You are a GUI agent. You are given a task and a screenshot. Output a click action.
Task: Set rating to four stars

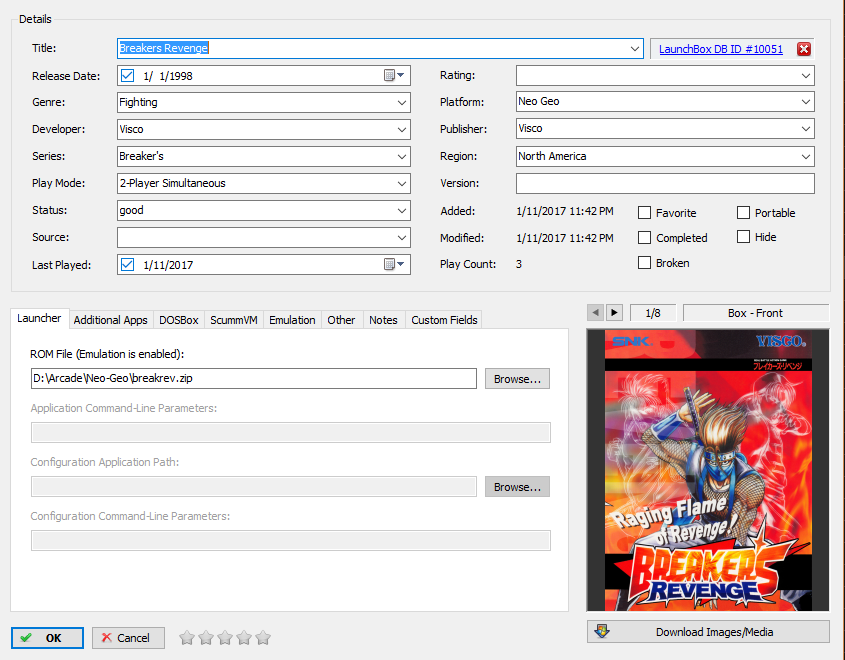[244, 638]
